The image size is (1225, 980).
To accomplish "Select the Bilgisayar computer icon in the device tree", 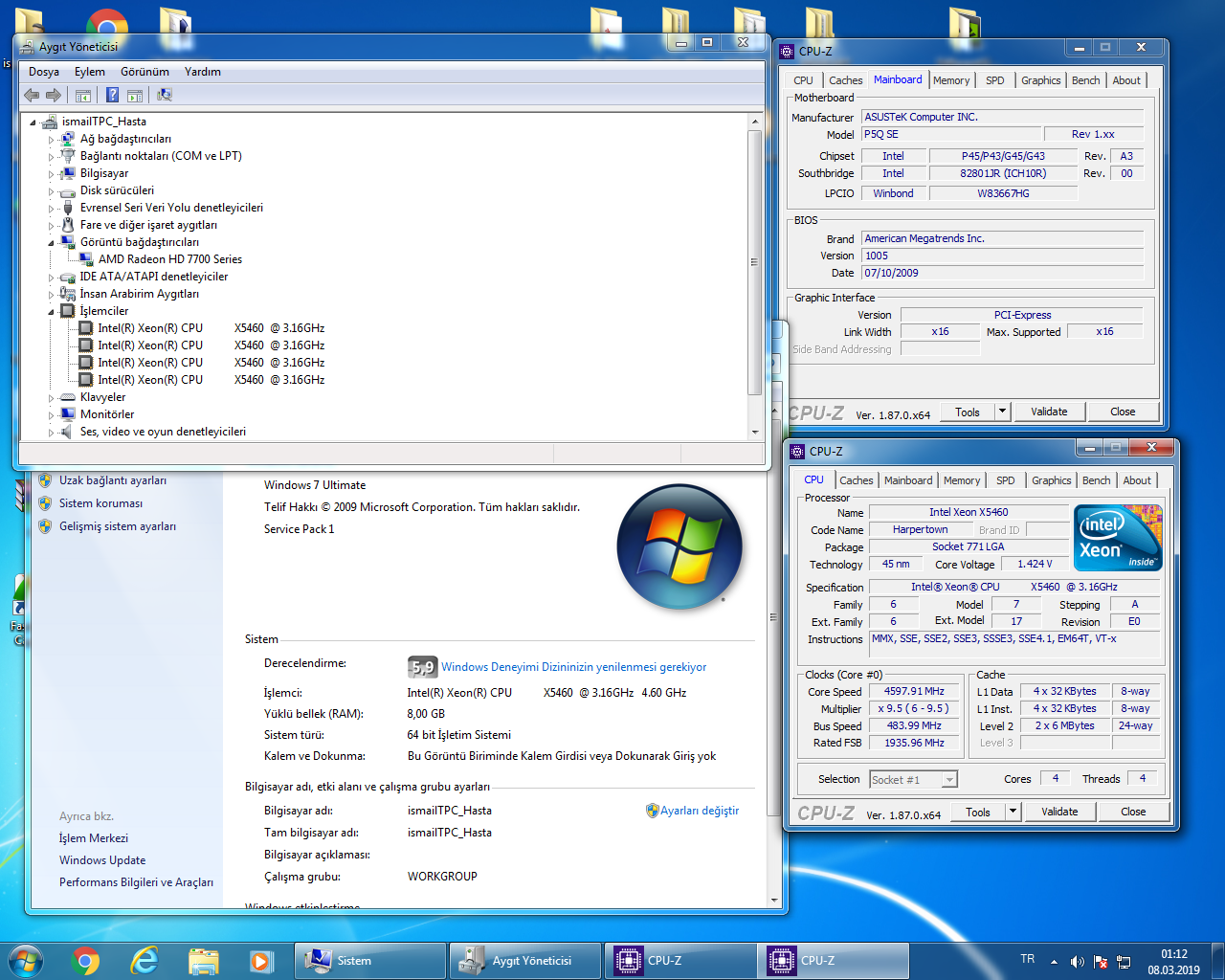I will point(68,173).
